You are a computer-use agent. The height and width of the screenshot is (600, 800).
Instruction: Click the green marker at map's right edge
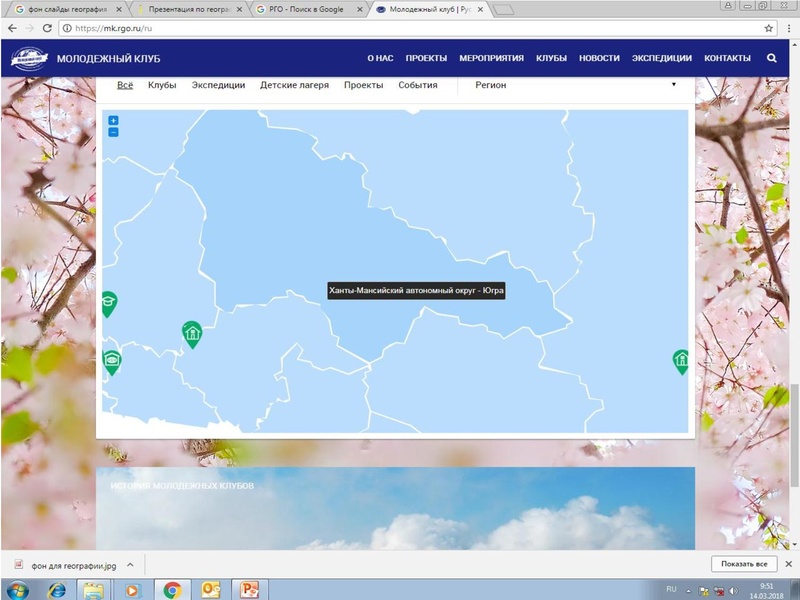(x=681, y=360)
